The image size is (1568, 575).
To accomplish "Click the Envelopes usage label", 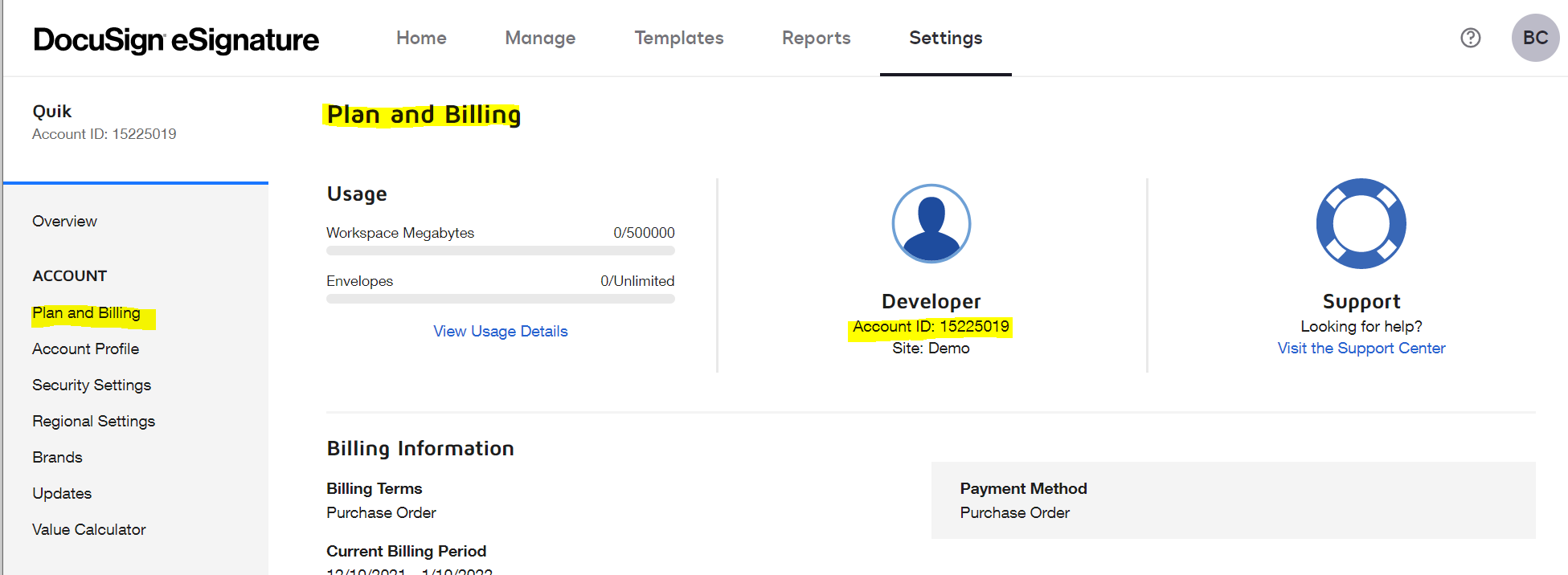I will point(359,281).
